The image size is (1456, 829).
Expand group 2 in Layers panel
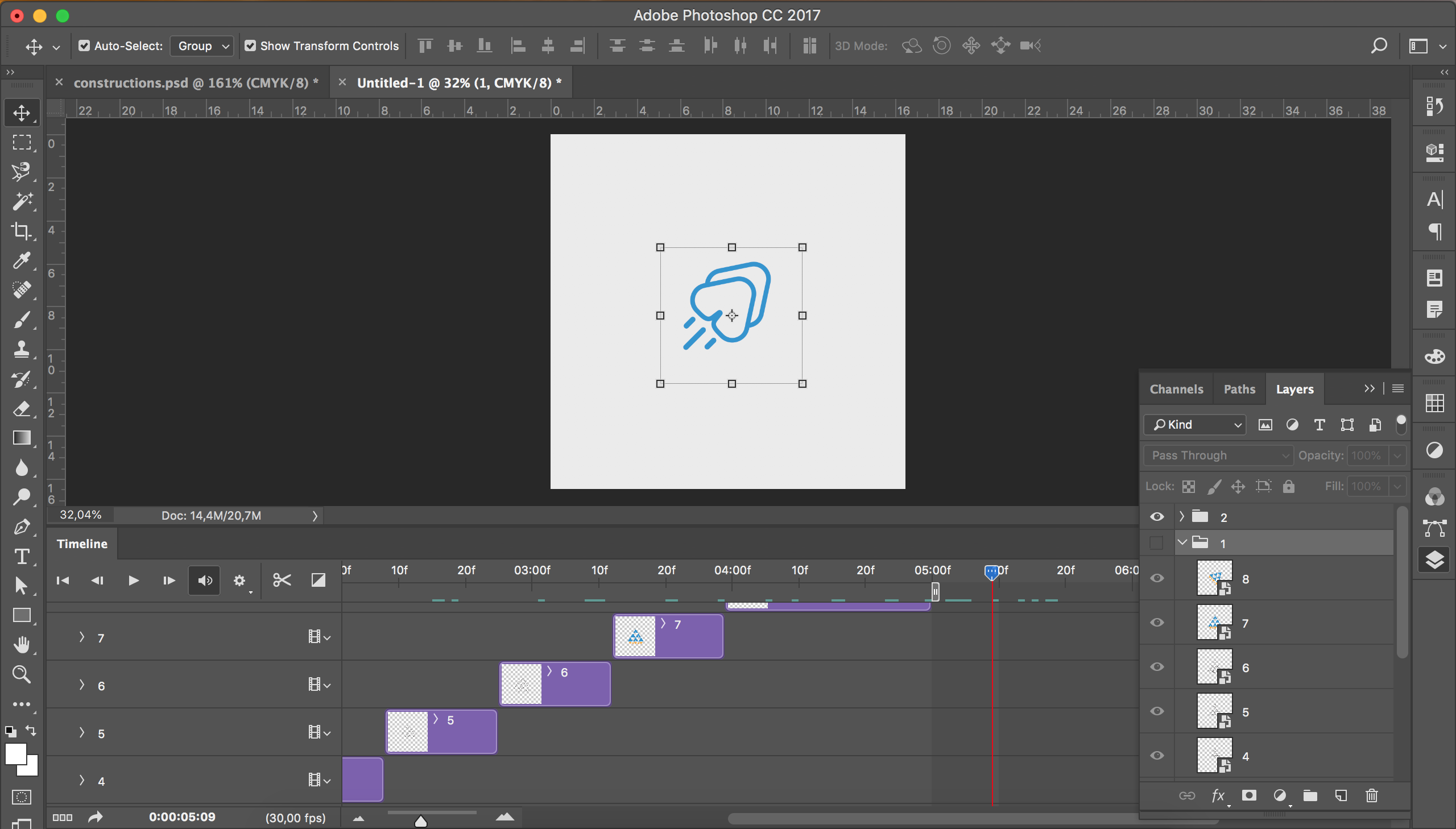pos(1181,516)
